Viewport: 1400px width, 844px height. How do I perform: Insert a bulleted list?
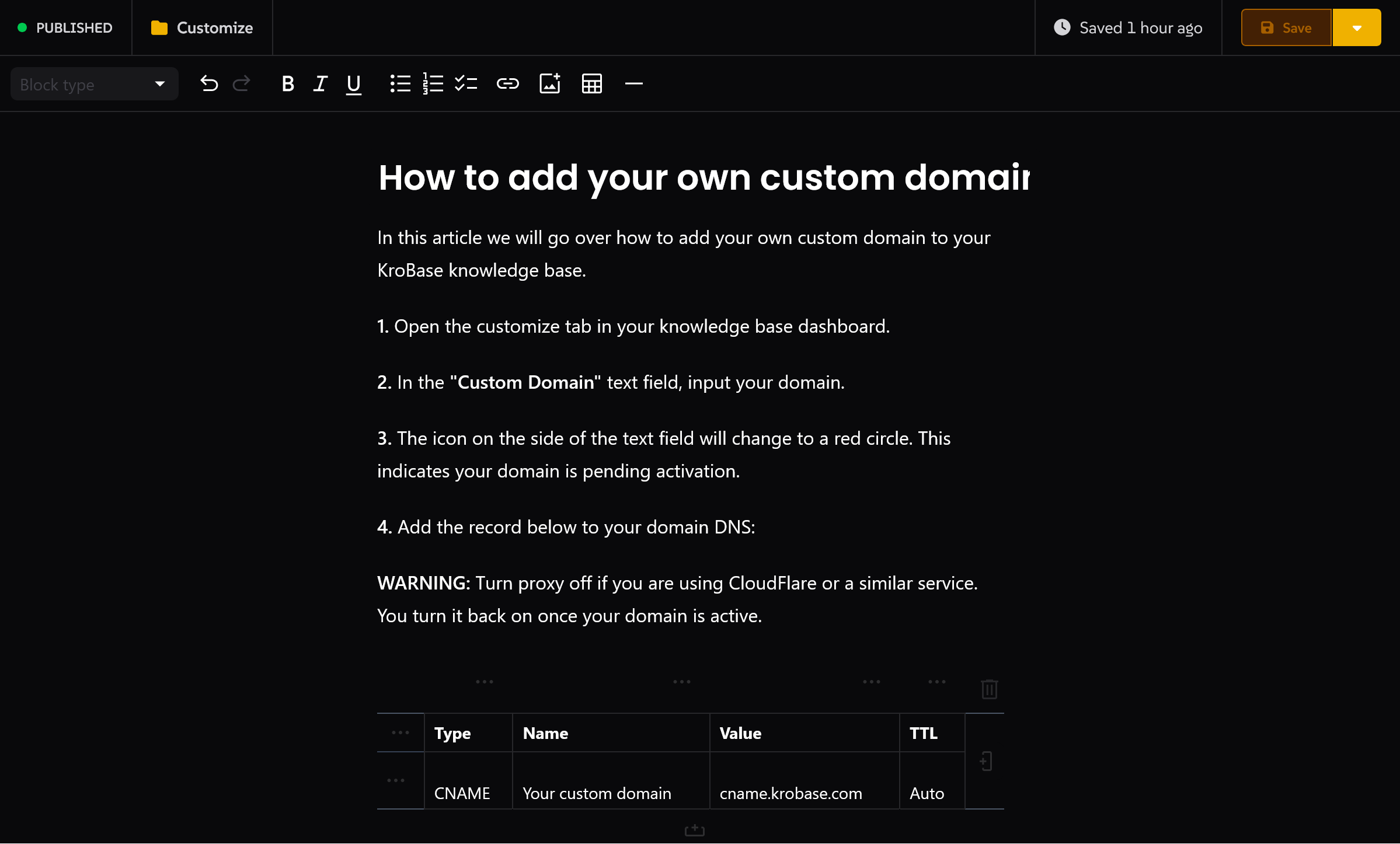coord(400,84)
